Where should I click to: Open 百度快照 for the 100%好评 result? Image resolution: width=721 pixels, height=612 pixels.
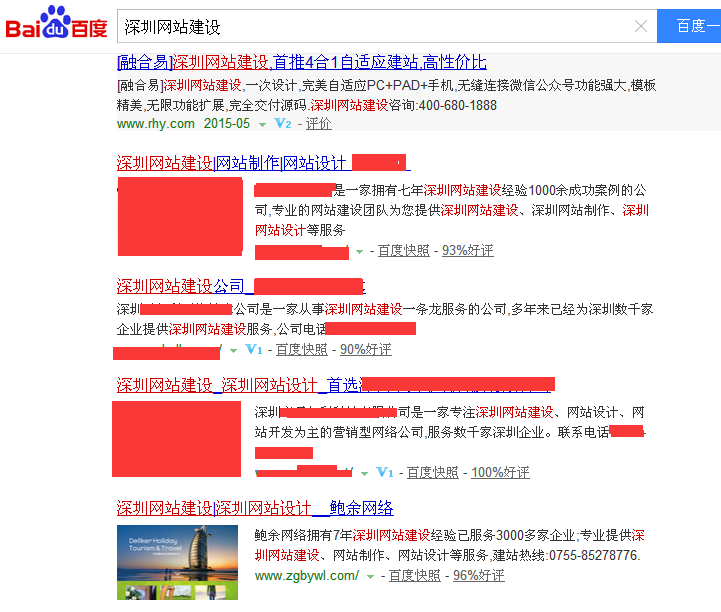(x=433, y=472)
